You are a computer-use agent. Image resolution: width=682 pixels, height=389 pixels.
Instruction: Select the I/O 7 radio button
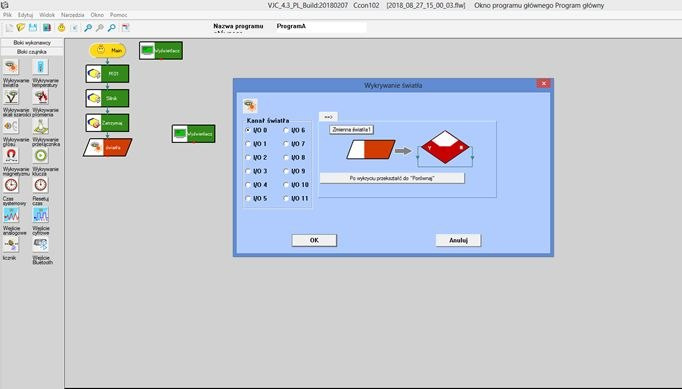pos(294,144)
